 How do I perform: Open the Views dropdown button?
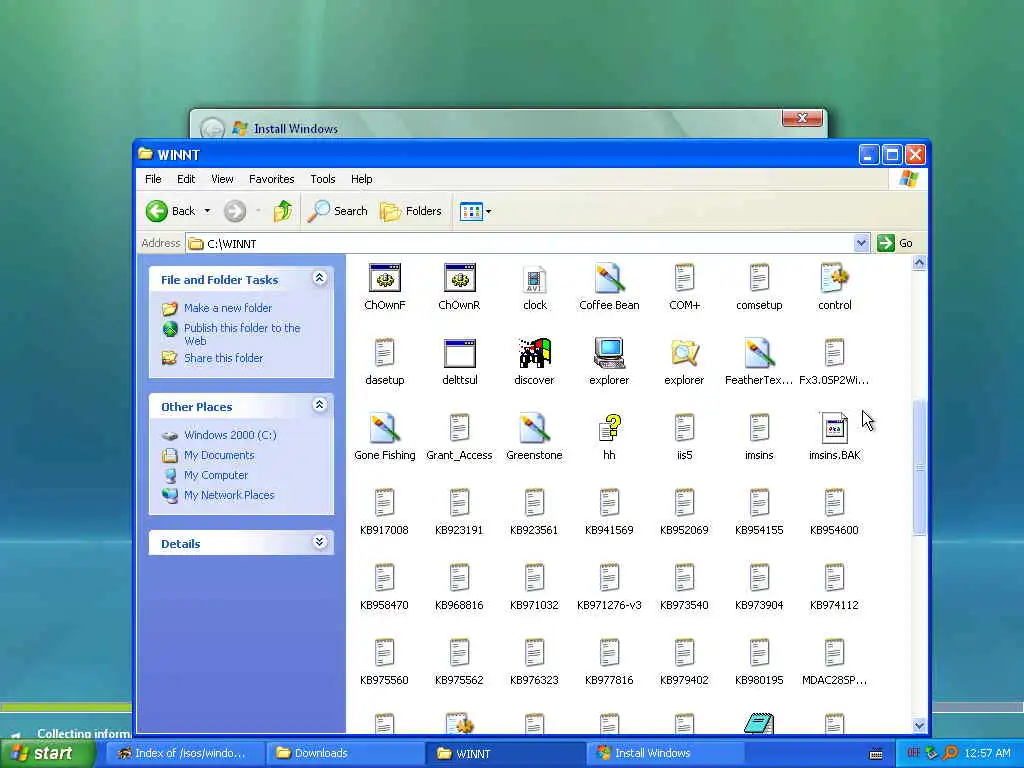[x=475, y=211]
